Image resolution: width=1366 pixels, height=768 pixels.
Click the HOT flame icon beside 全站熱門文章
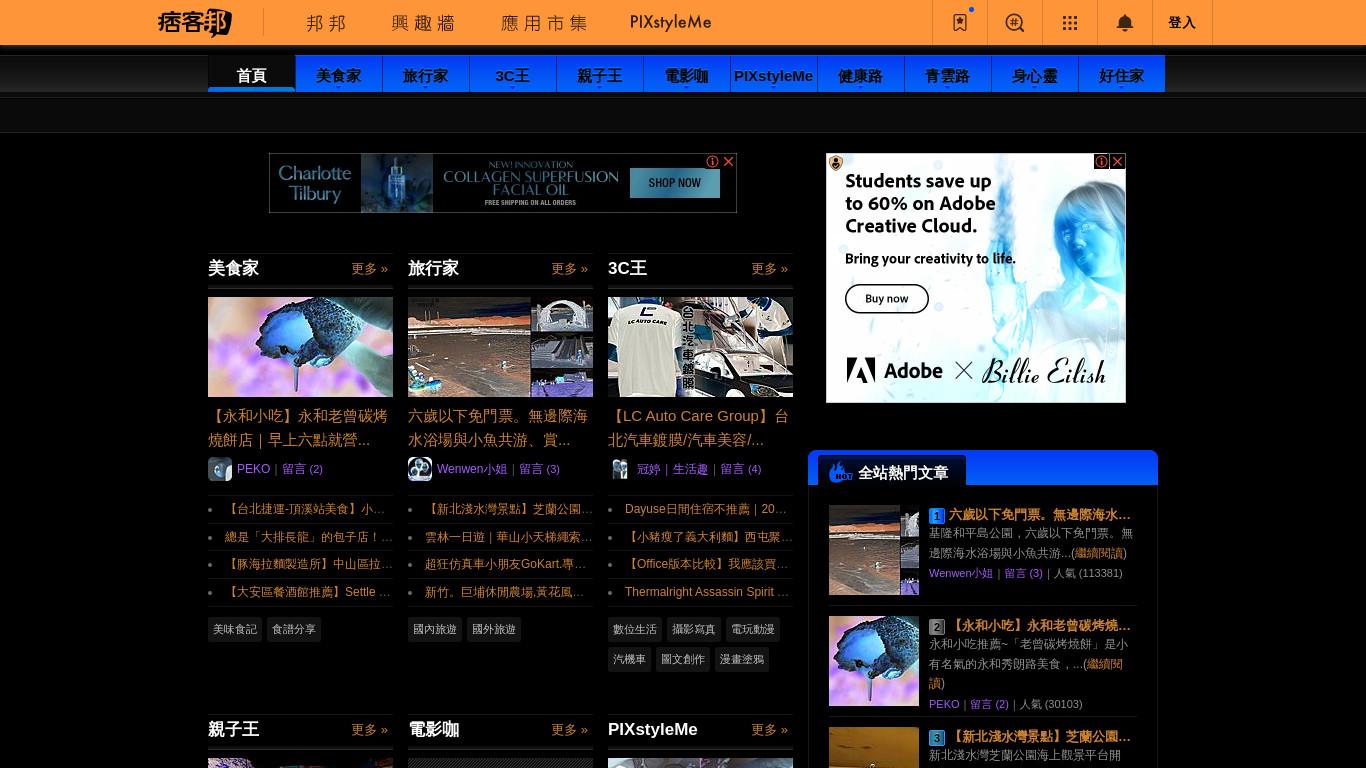click(x=840, y=472)
